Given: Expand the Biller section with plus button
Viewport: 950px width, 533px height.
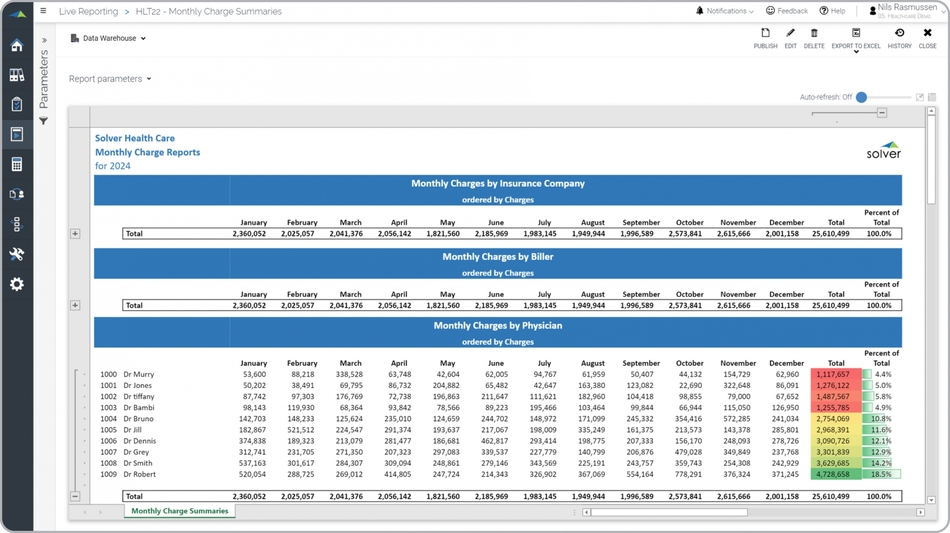Looking at the screenshot, I should click(75, 305).
